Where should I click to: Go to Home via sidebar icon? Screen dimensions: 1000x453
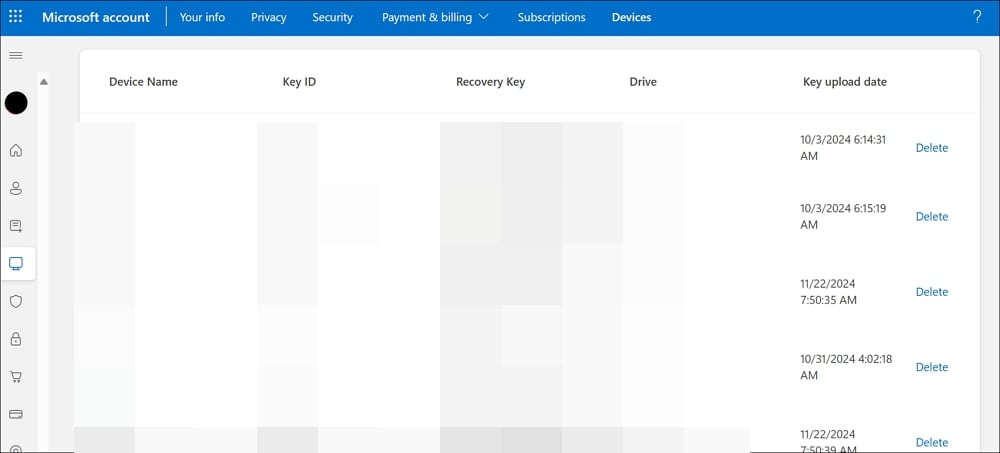pos(16,151)
